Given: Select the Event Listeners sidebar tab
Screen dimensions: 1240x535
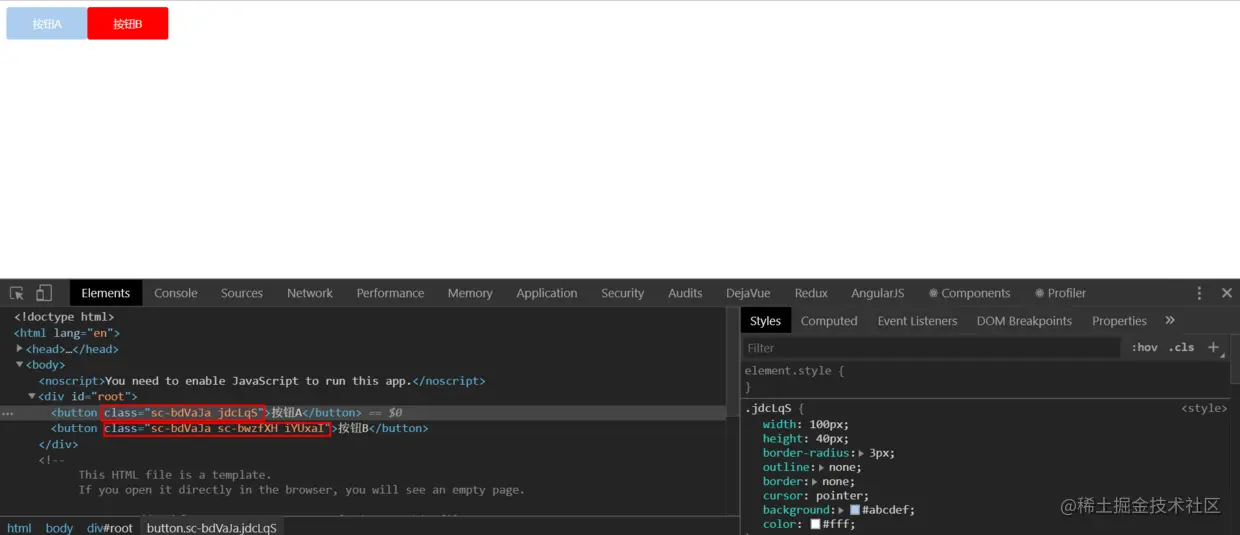Looking at the screenshot, I should [917, 321].
